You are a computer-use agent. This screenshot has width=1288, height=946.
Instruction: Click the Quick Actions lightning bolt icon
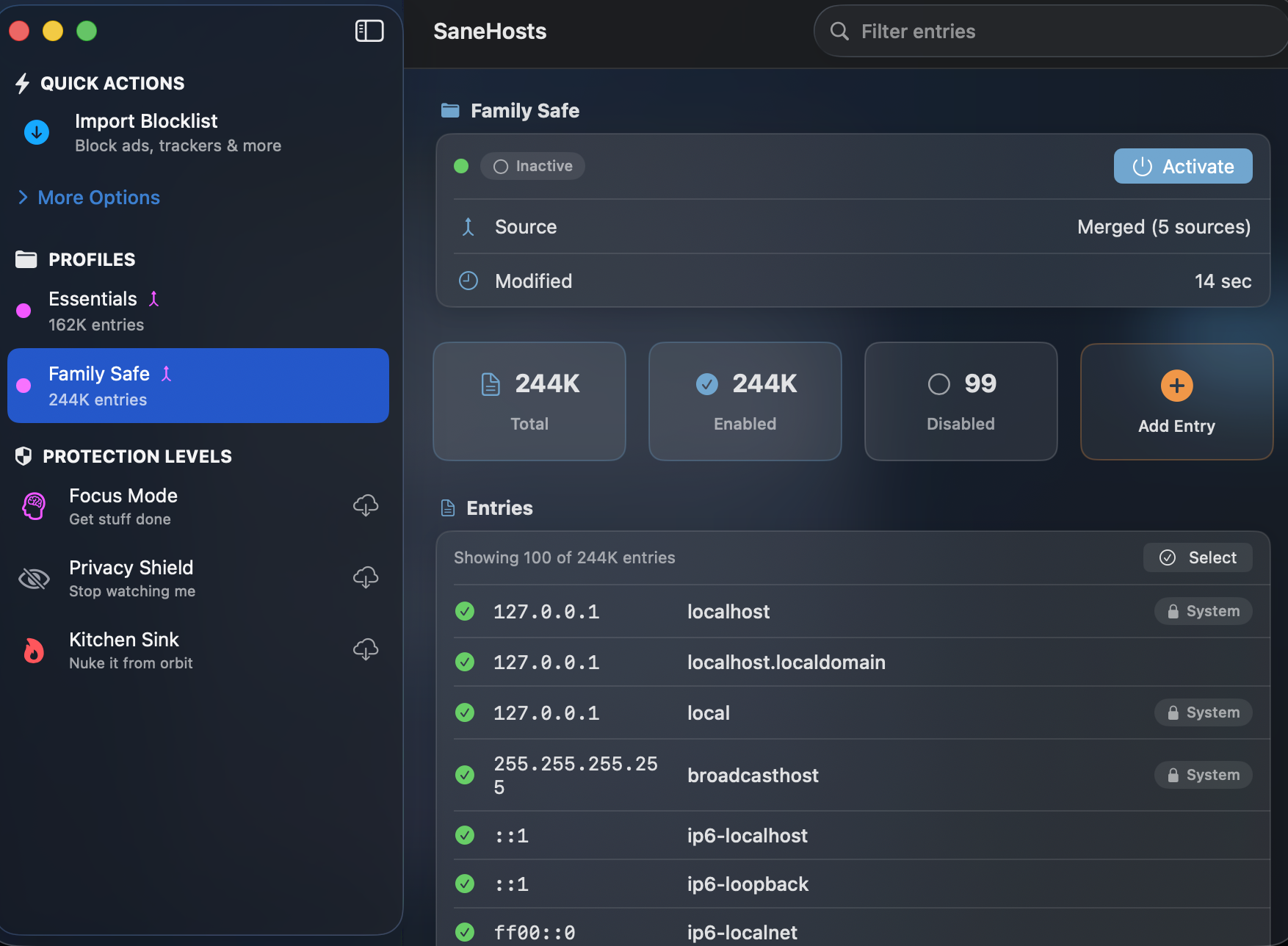pos(23,83)
